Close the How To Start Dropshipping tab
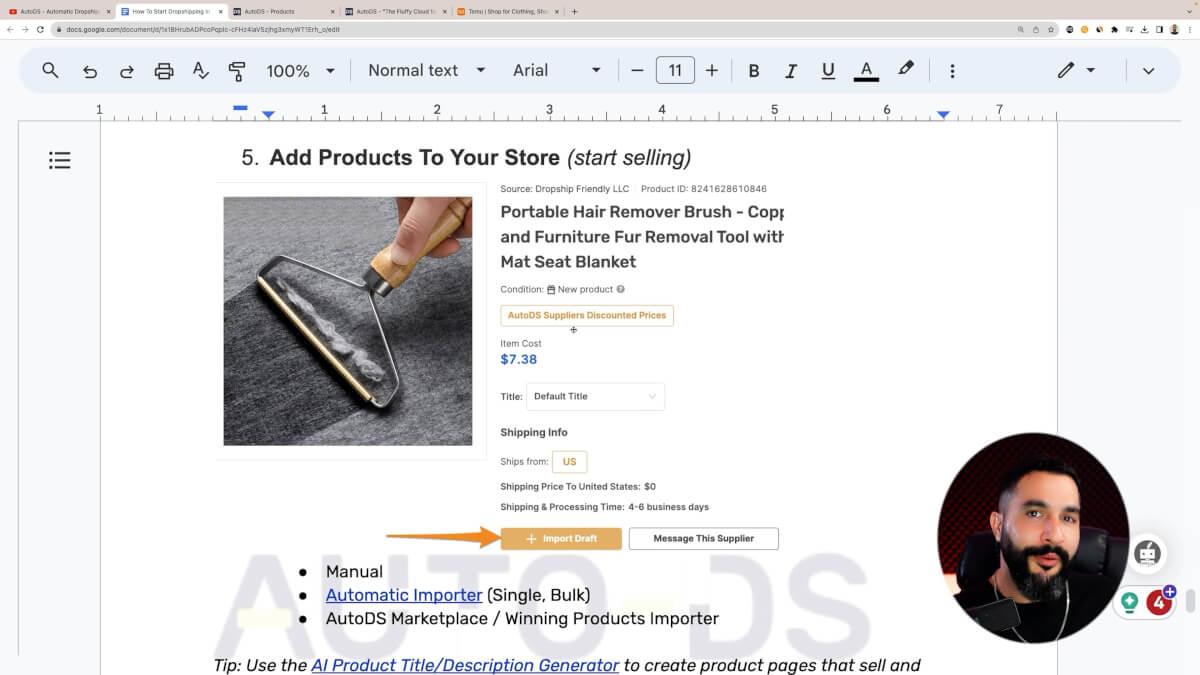Screen dimensions: 1200x675 pos(220,11)
